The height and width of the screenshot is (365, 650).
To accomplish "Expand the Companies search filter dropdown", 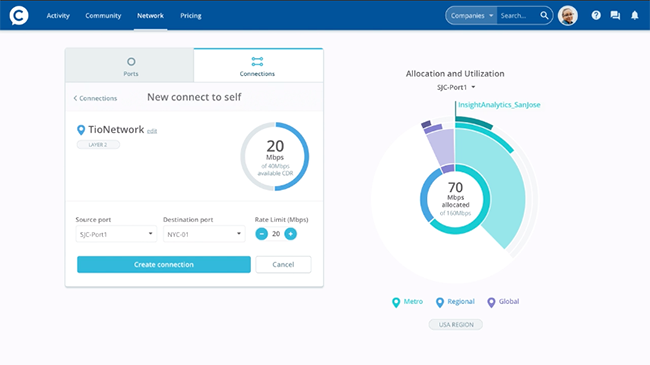I will tap(471, 16).
